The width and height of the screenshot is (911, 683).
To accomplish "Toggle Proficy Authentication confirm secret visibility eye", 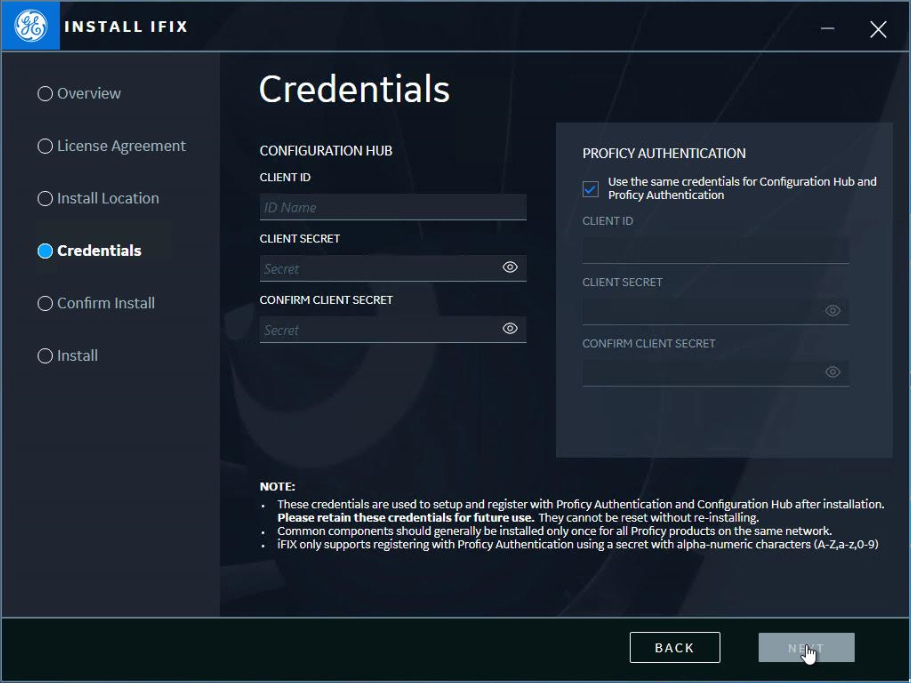I will 833,372.
